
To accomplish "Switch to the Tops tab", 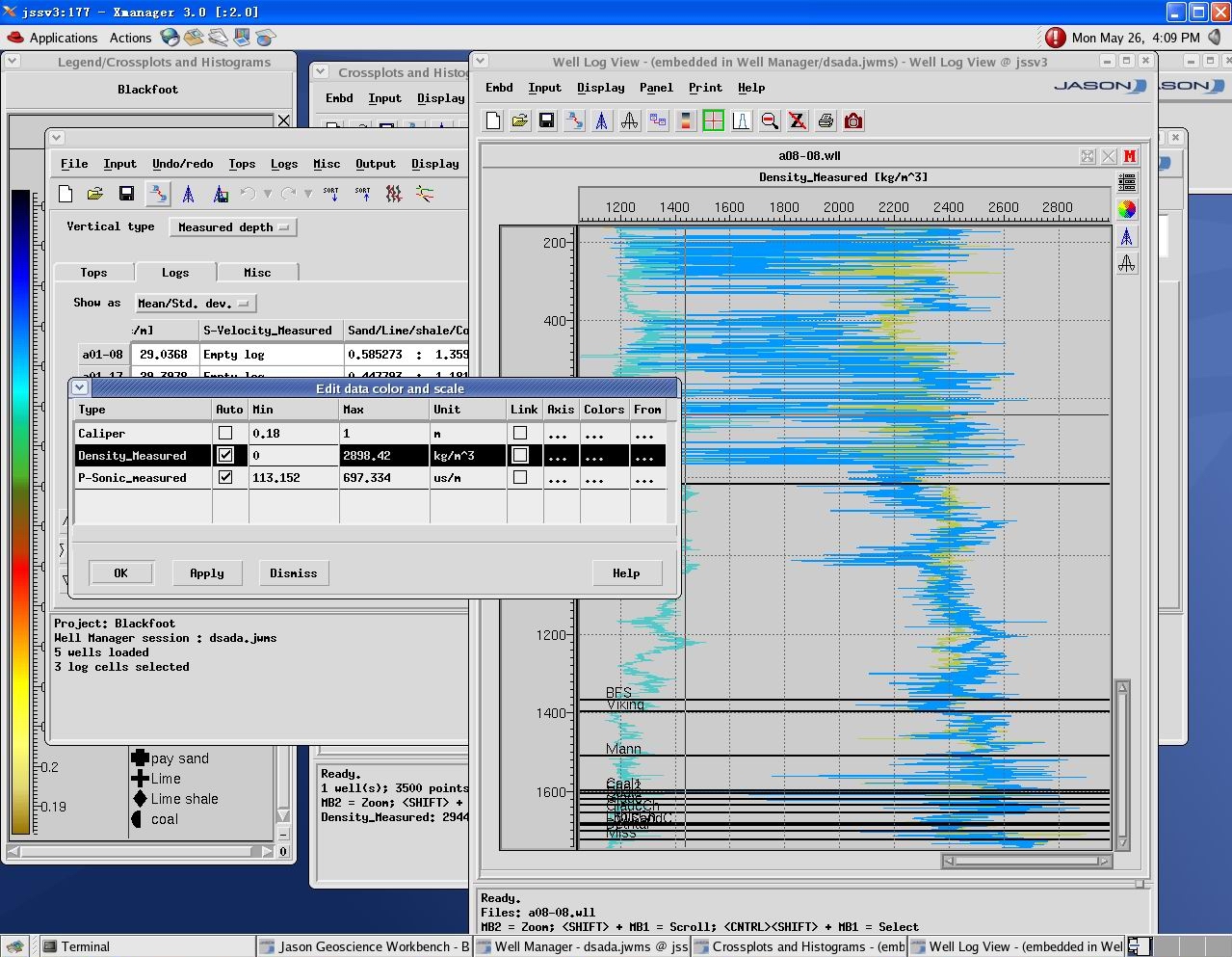I will tap(93, 273).
